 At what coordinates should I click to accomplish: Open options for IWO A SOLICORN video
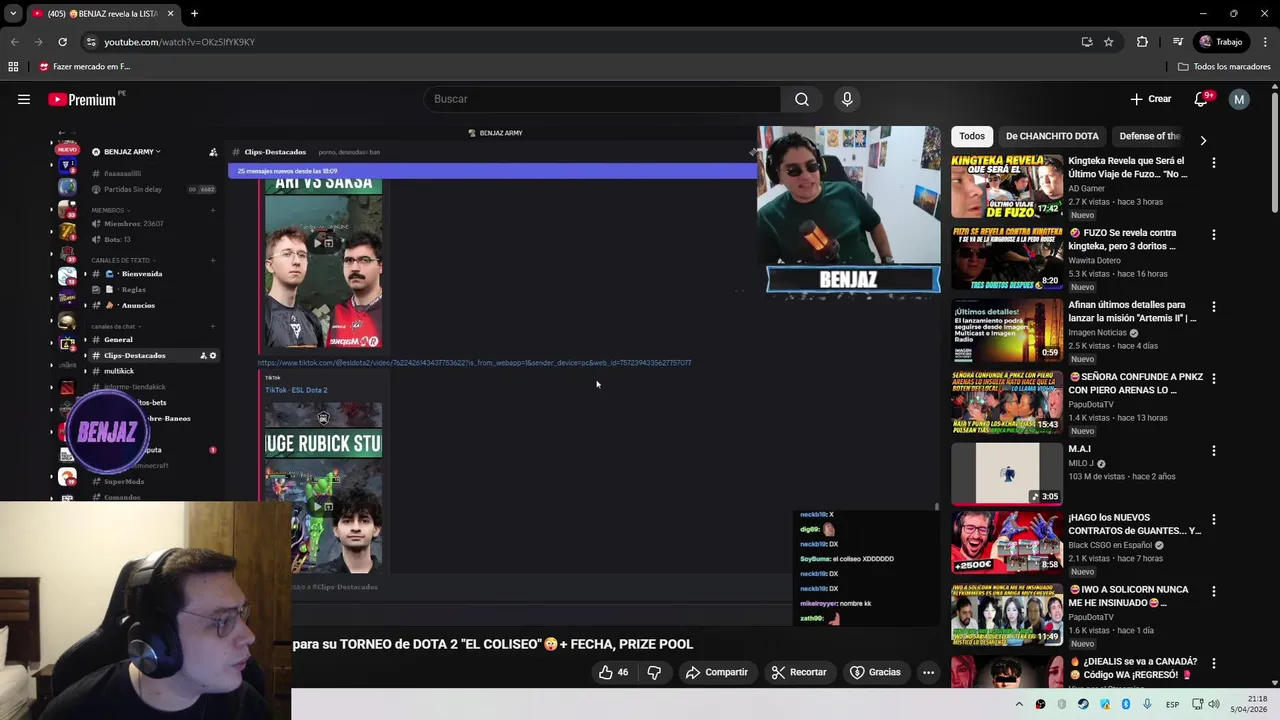click(x=1214, y=591)
